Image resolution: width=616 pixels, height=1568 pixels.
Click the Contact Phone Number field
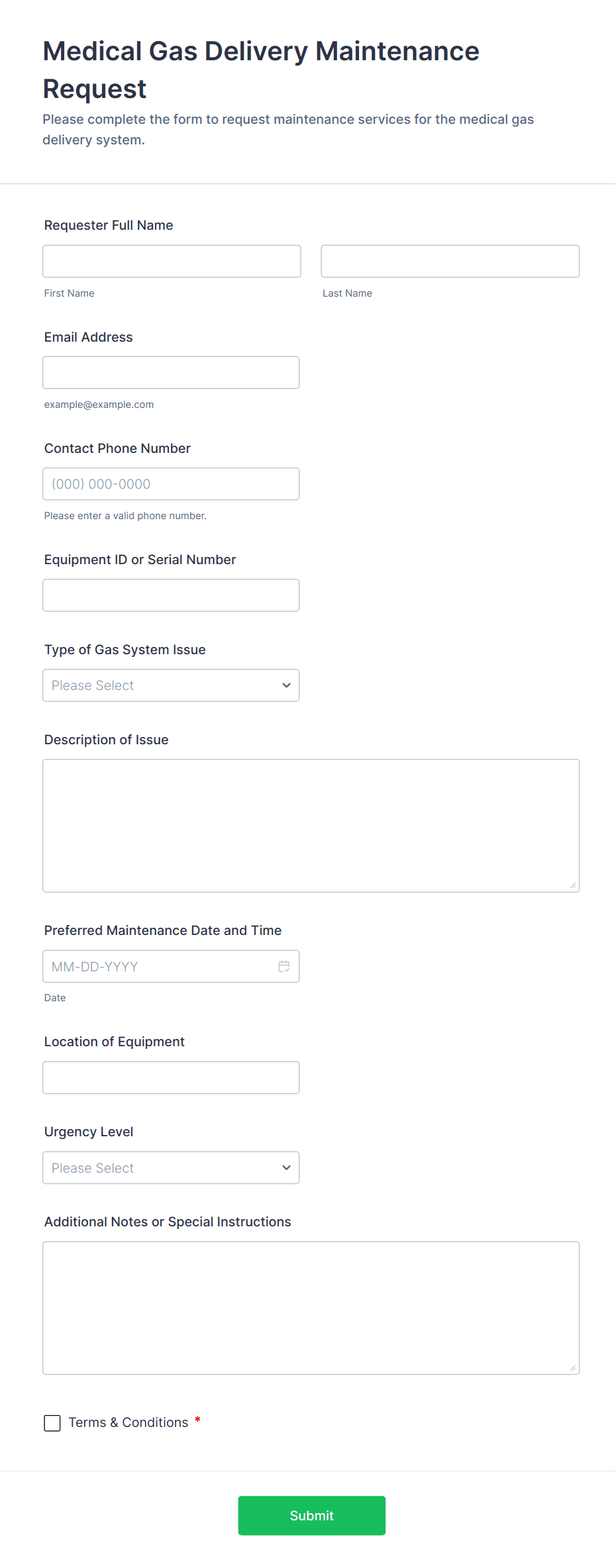click(x=170, y=484)
